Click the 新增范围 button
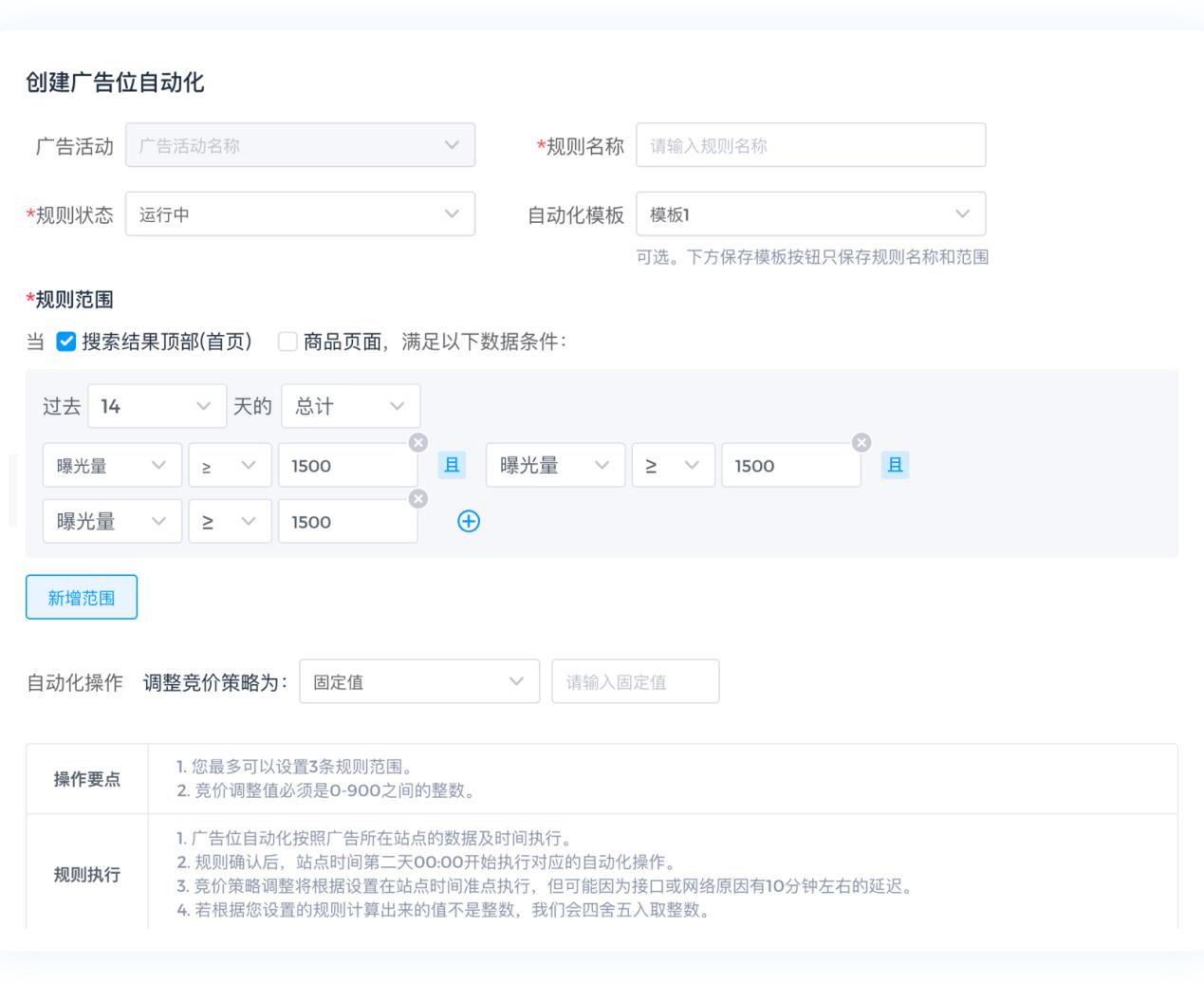Screen dimensions: 1204x983 click(82, 597)
